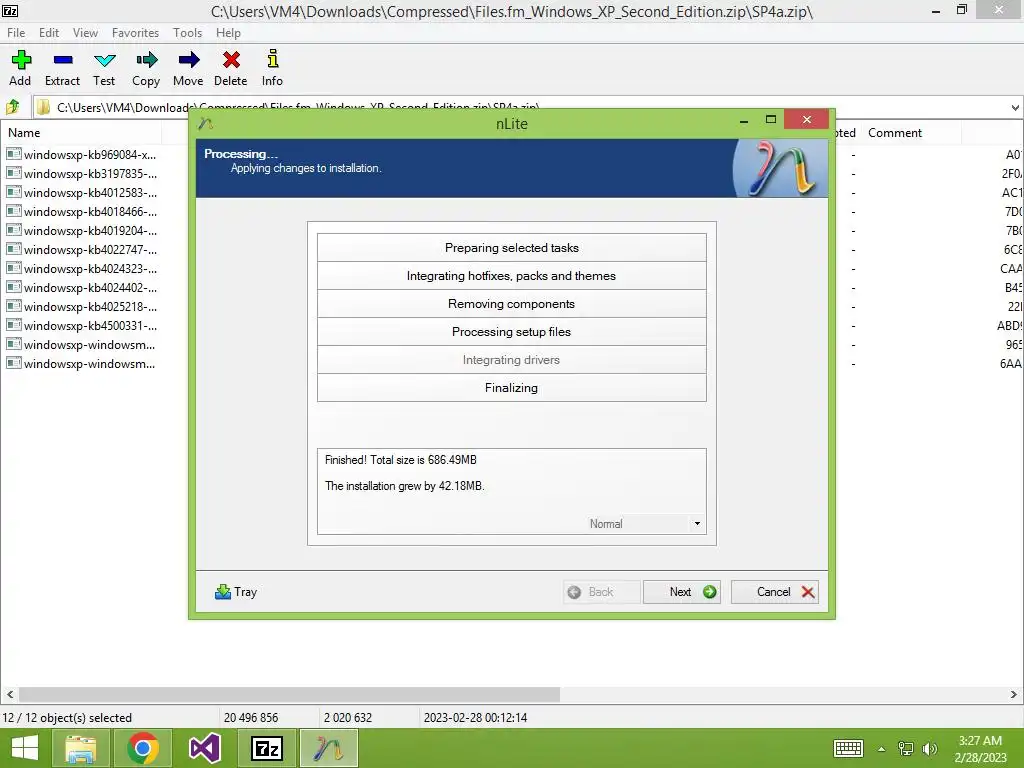Open the View menu in 7-Zip
This screenshot has width=1024, height=768.
[x=85, y=33]
